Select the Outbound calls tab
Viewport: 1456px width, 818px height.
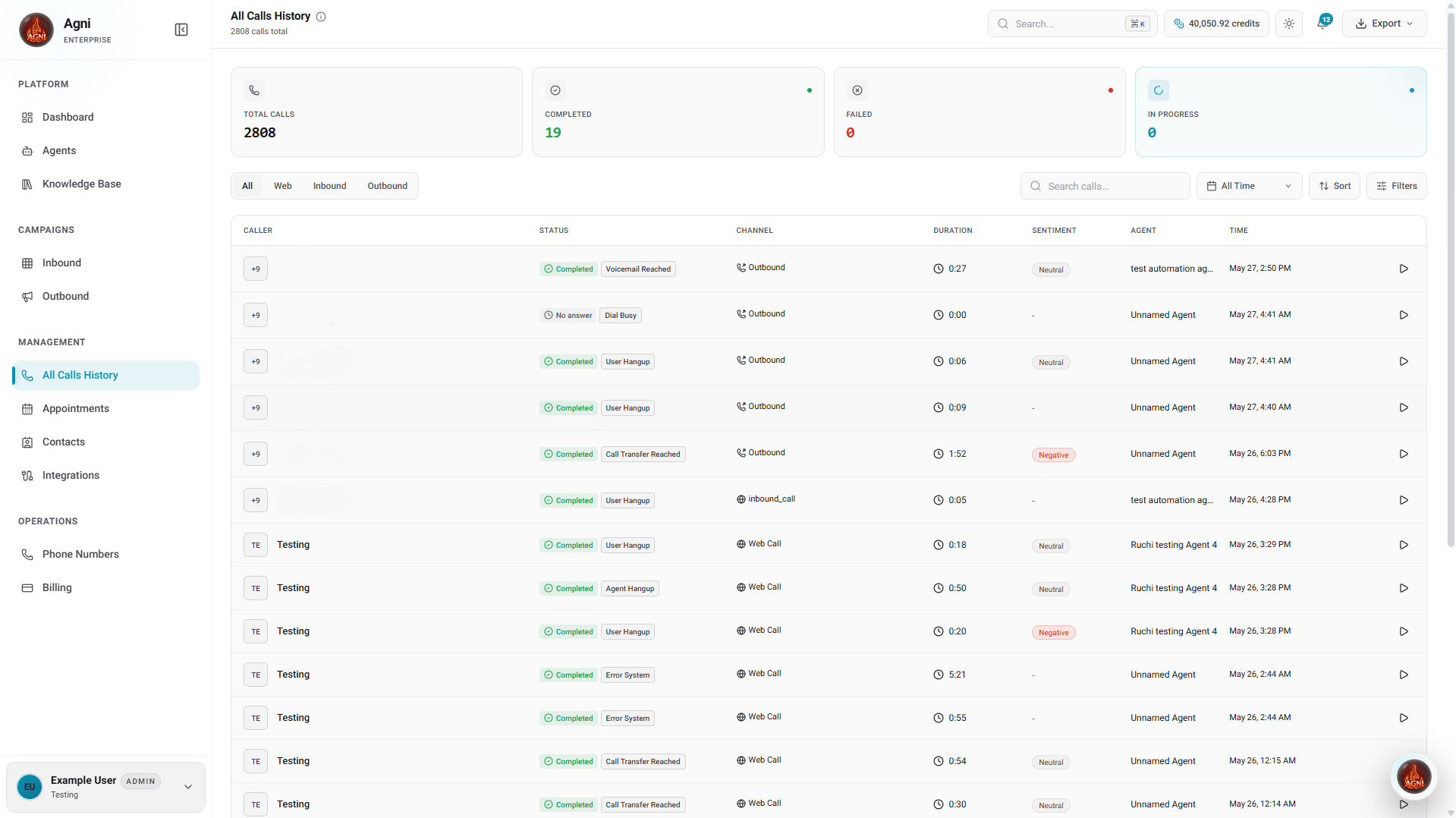387,186
